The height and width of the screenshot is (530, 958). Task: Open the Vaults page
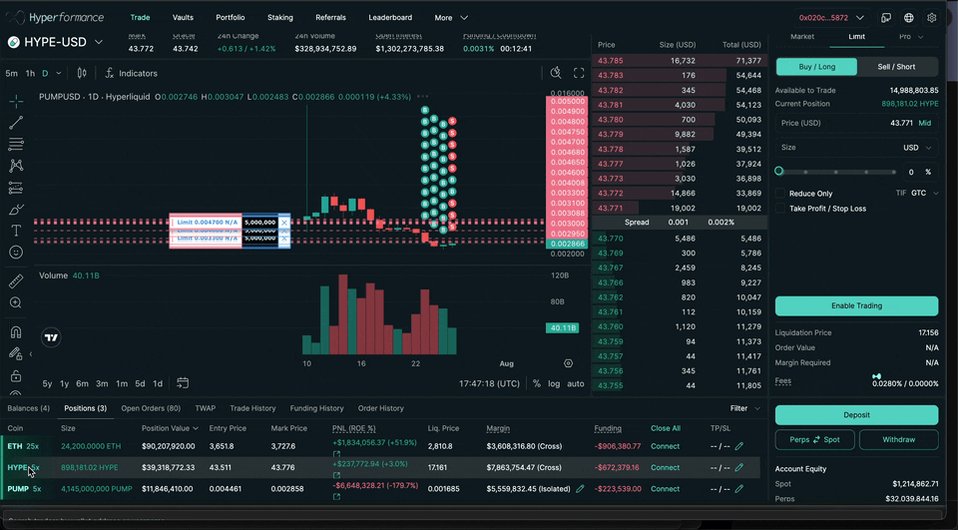tap(183, 18)
